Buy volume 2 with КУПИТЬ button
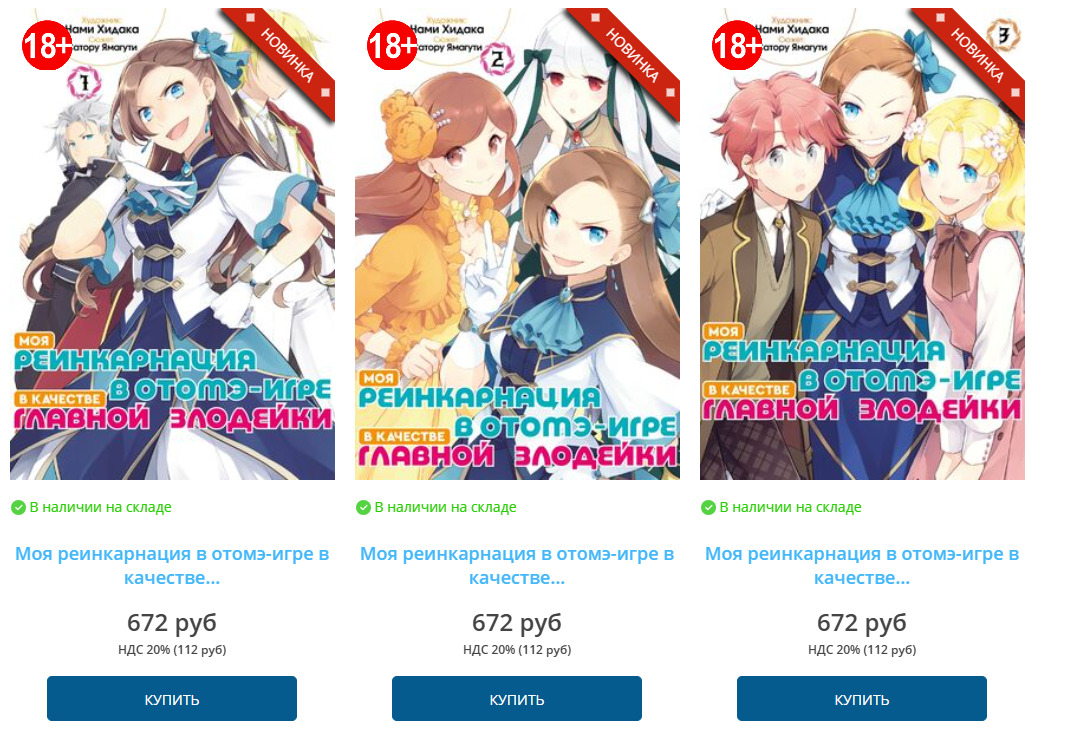Screen dimensions: 1085x745 tap(517, 699)
